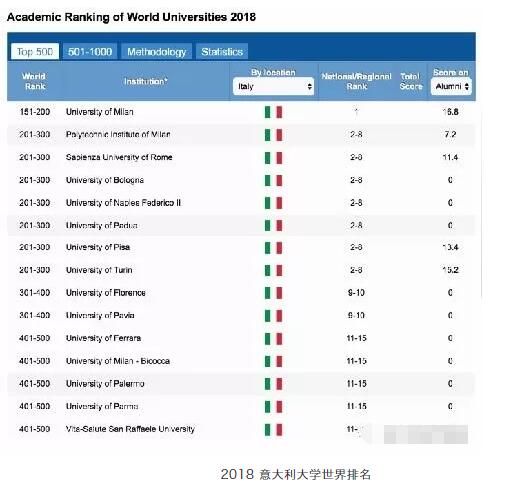
Task: Click the flag icon in Vita-Salute San Raffaele row
Action: pyautogui.click(x=273, y=429)
